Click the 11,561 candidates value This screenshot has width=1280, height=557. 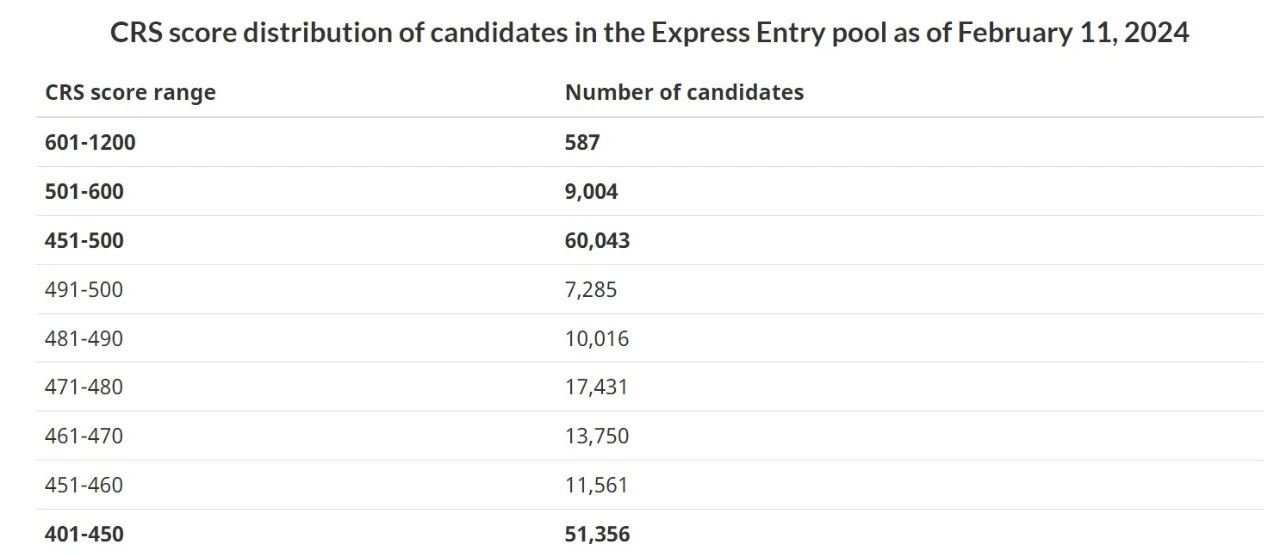pyautogui.click(x=596, y=485)
